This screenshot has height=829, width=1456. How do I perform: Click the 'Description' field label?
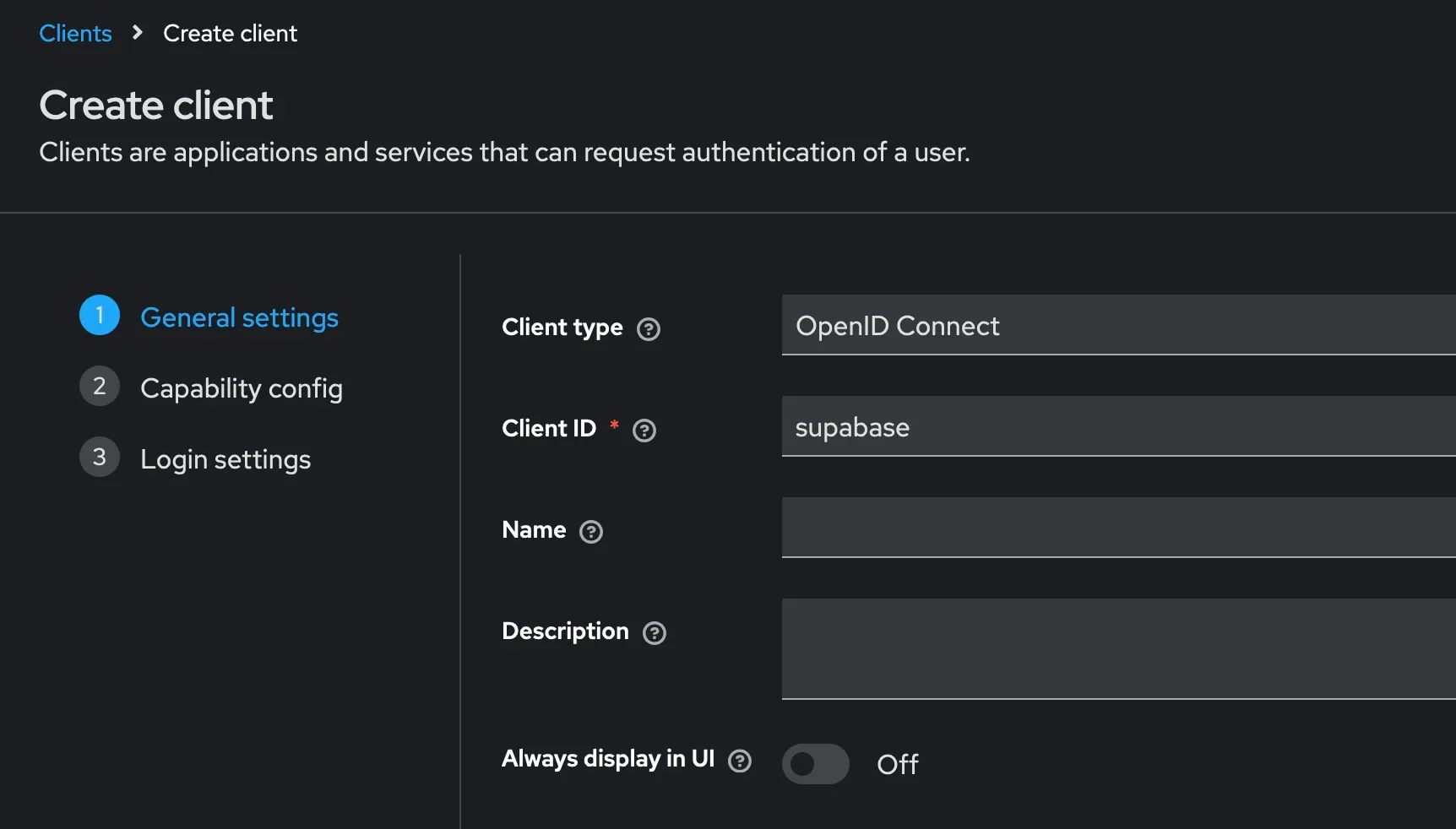click(565, 631)
